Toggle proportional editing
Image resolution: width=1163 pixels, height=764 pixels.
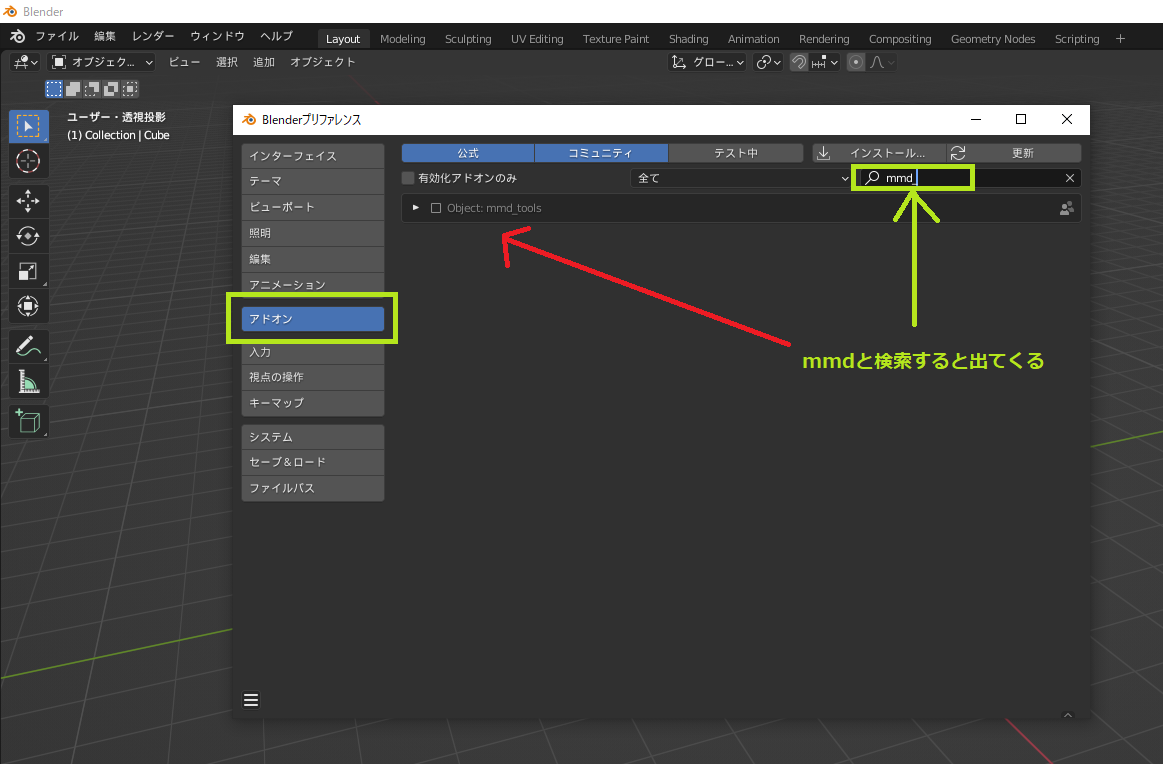856,62
